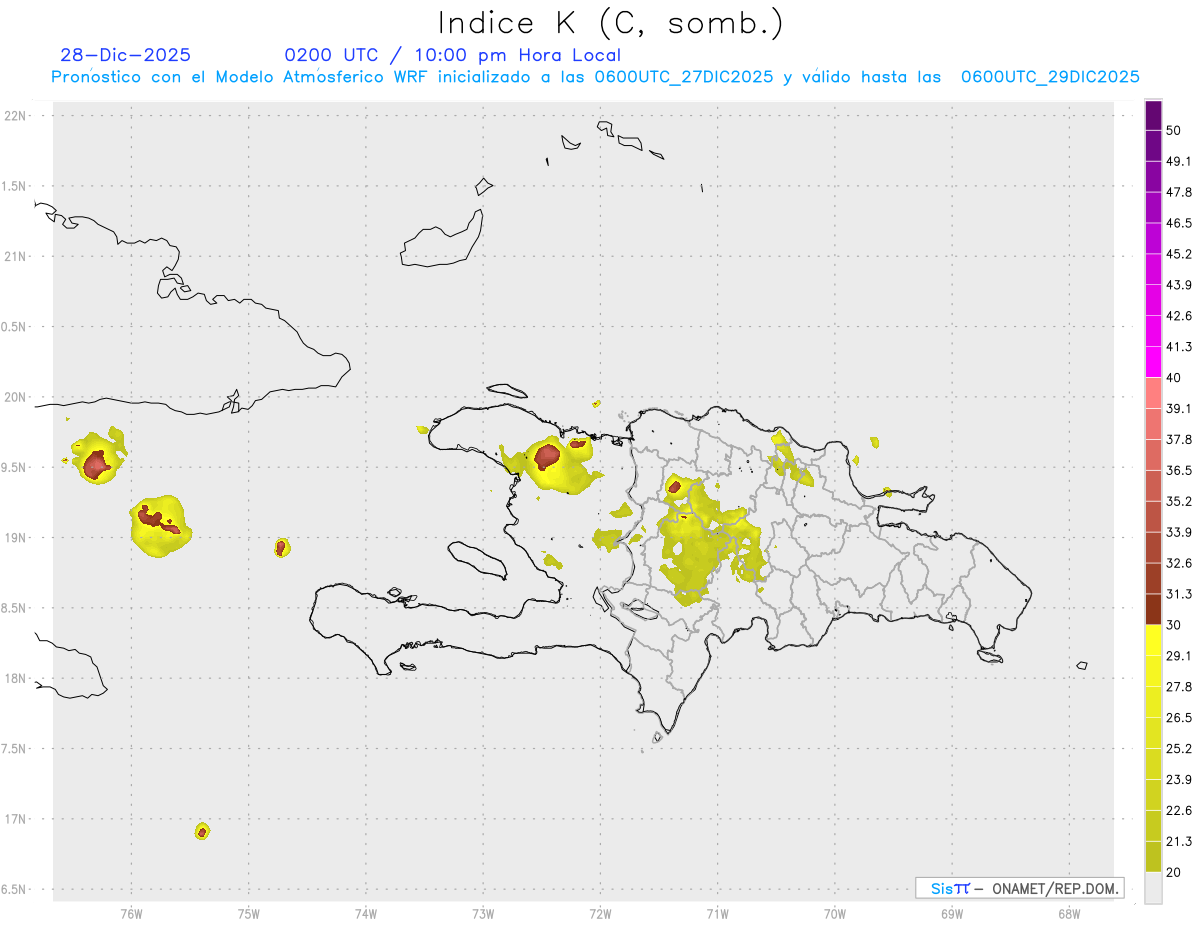This screenshot has width=1200, height=927.
Task: Click the colorbar value 20
Action: [x=1174, y=872]
